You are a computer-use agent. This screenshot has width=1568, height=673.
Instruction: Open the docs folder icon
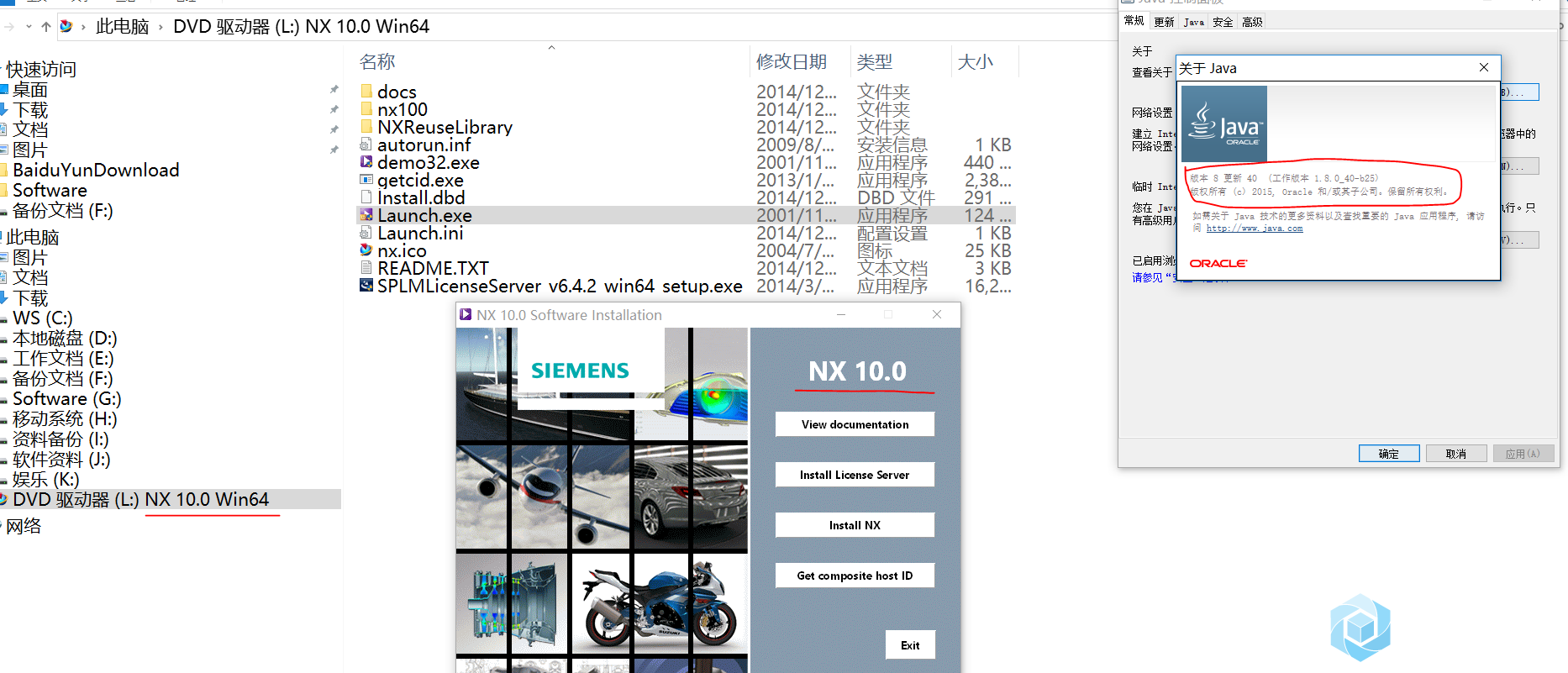click(366, 91)
